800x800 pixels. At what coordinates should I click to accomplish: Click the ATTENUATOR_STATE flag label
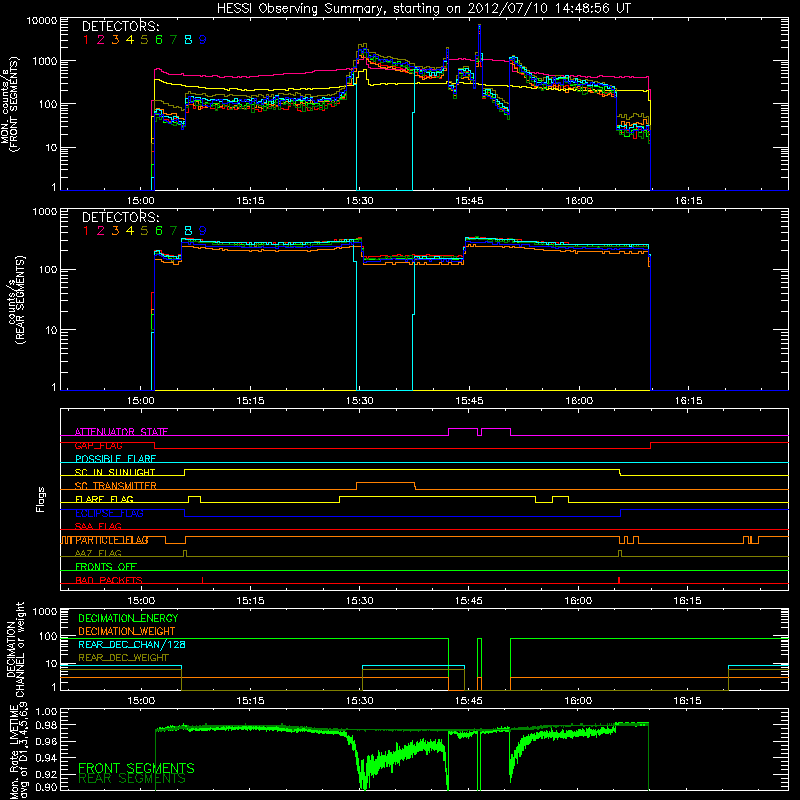[121, 432]
